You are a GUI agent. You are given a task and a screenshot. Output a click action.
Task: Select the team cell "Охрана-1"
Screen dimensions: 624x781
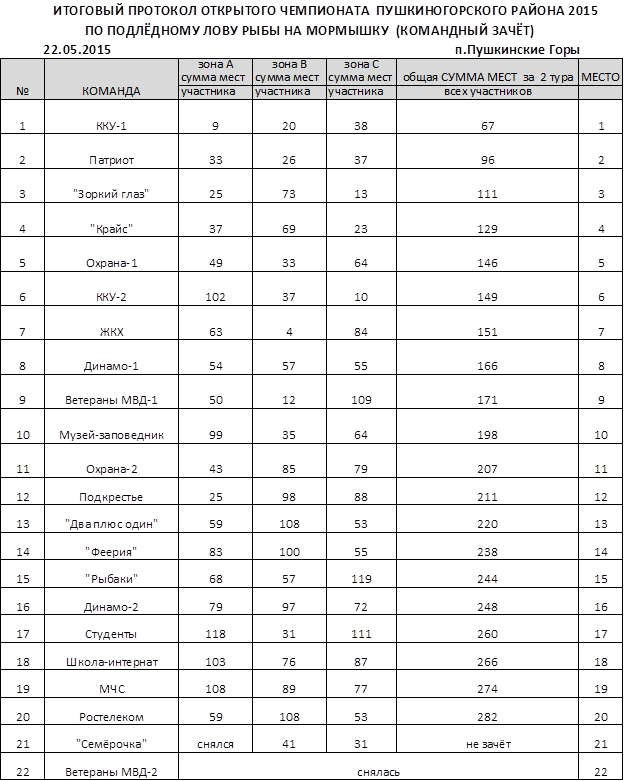111,254
